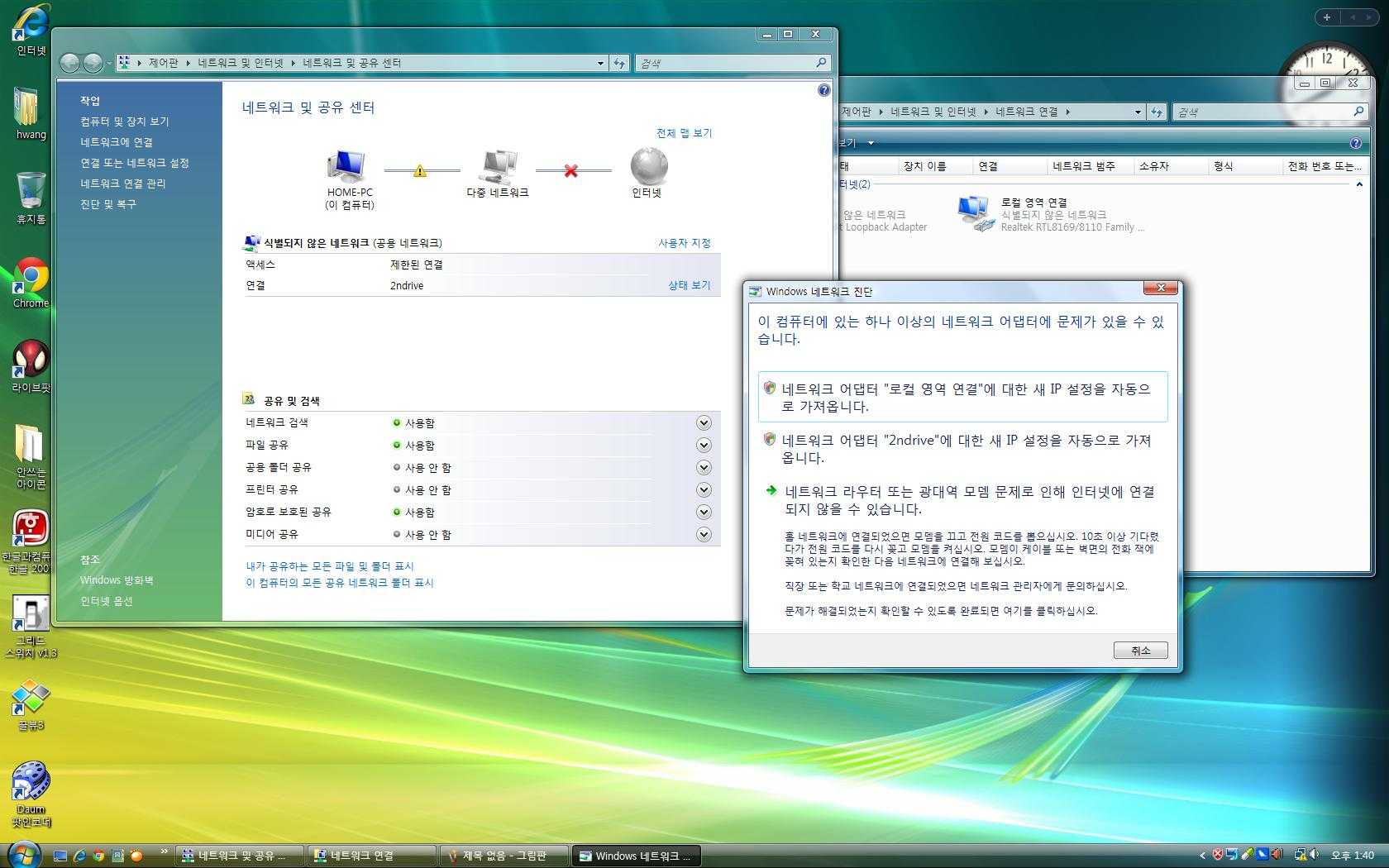This screenshot has height=868, width=1389.
Task: Click 내가 공유하는 모든 파일 및 폴더 표시
Action: 329,566
